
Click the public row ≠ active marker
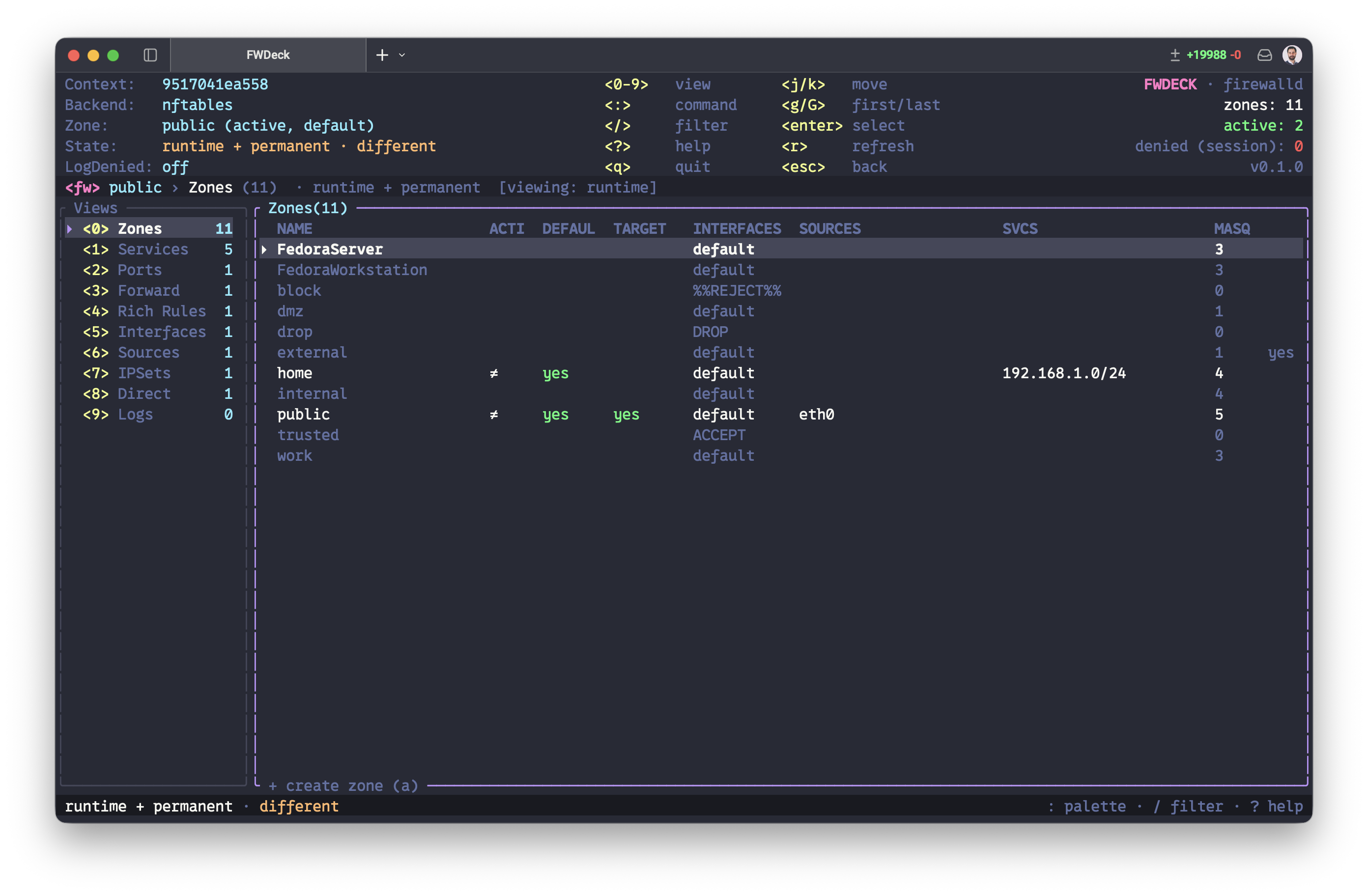point(494,415)
